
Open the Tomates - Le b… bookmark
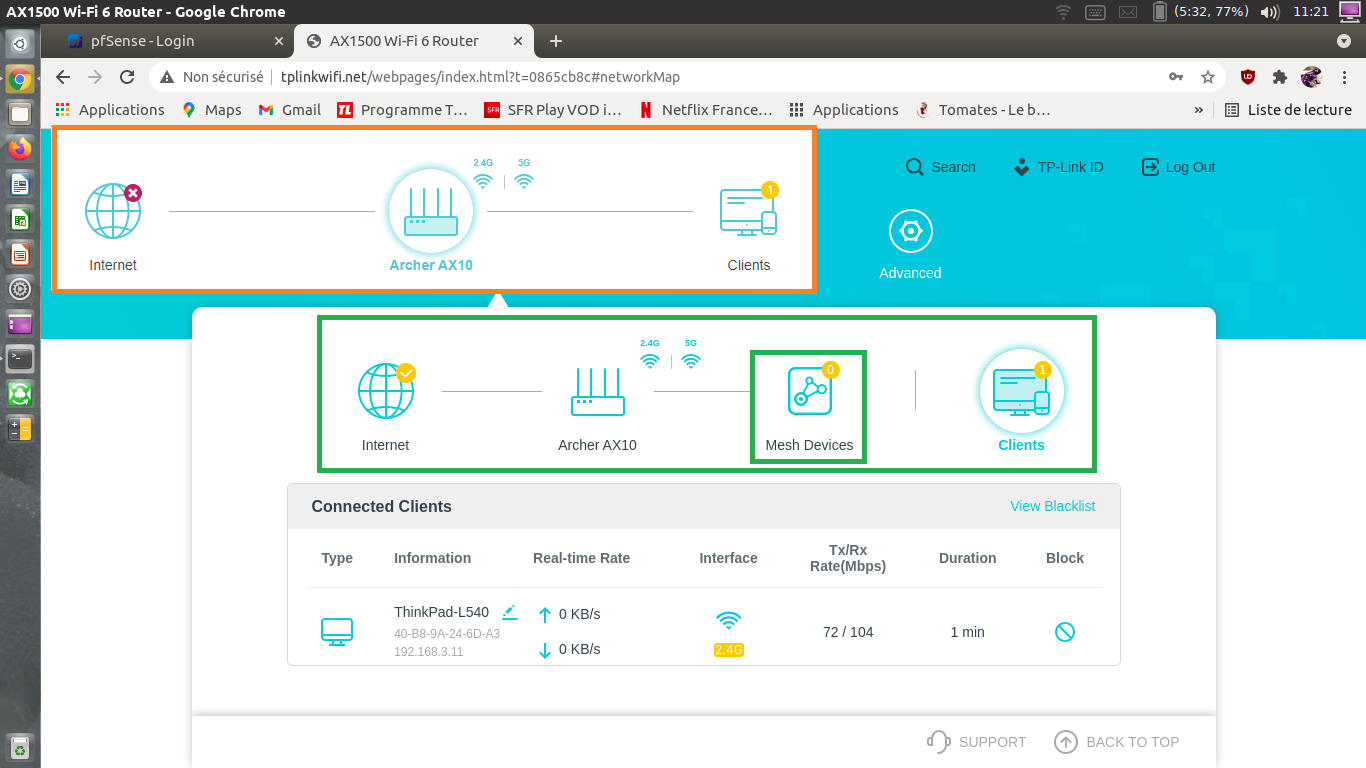[x=984, y=110]
